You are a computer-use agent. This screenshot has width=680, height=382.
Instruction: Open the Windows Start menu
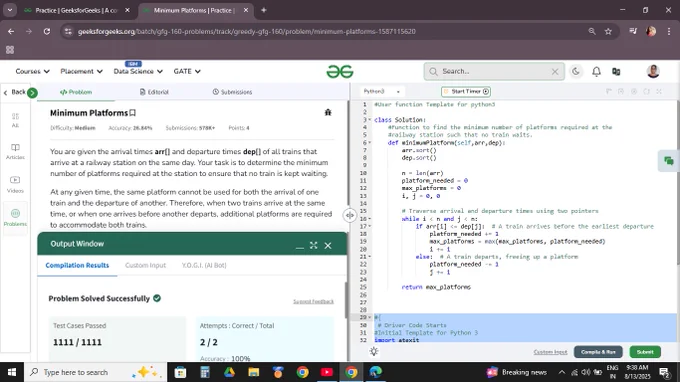click(x=12, y=372)
